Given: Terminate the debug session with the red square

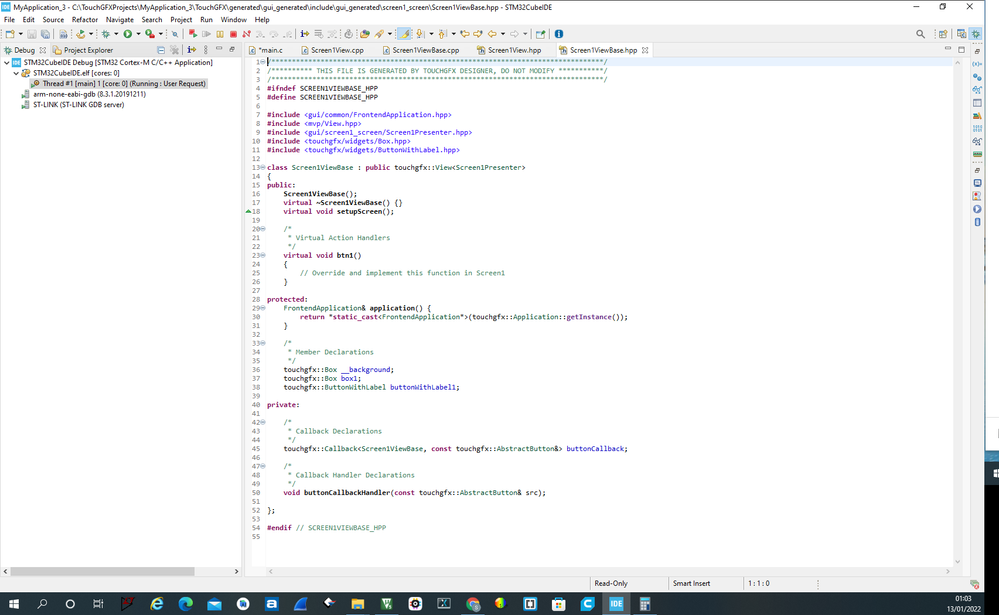Looking at the screenshot, I should click(233, 34).
